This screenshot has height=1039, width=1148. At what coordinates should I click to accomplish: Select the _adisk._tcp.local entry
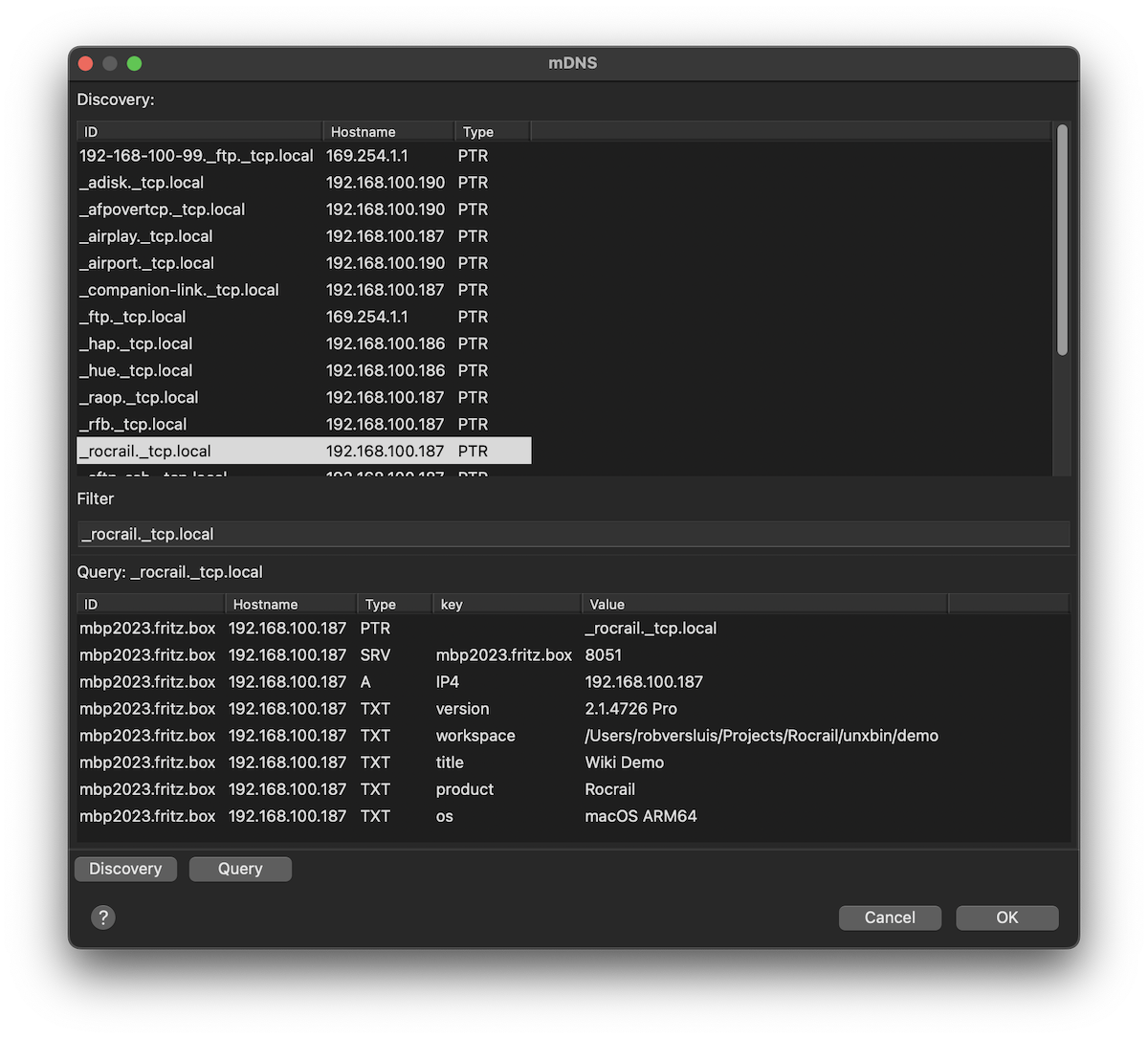(x=143, y=183)
